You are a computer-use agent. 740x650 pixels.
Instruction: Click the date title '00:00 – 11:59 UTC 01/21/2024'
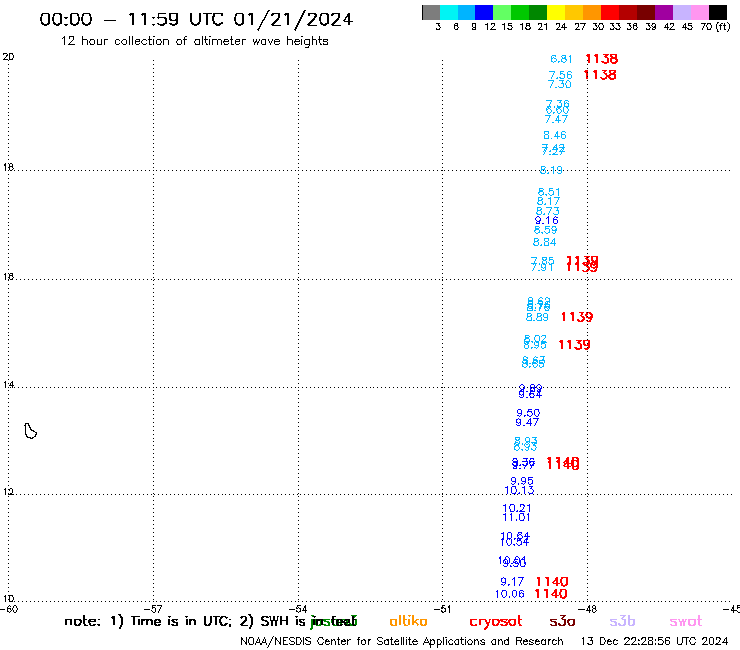coord(196,19)
